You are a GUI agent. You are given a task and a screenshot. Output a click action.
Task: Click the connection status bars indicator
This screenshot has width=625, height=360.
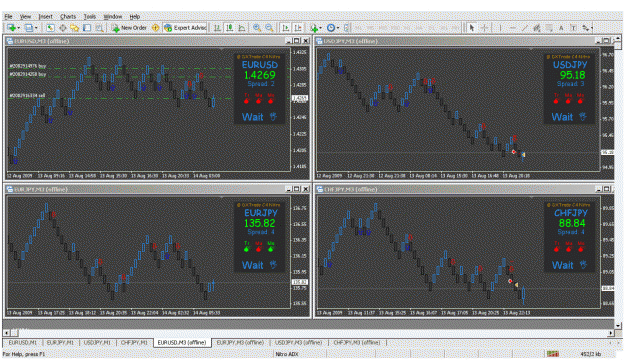point(552,354)
